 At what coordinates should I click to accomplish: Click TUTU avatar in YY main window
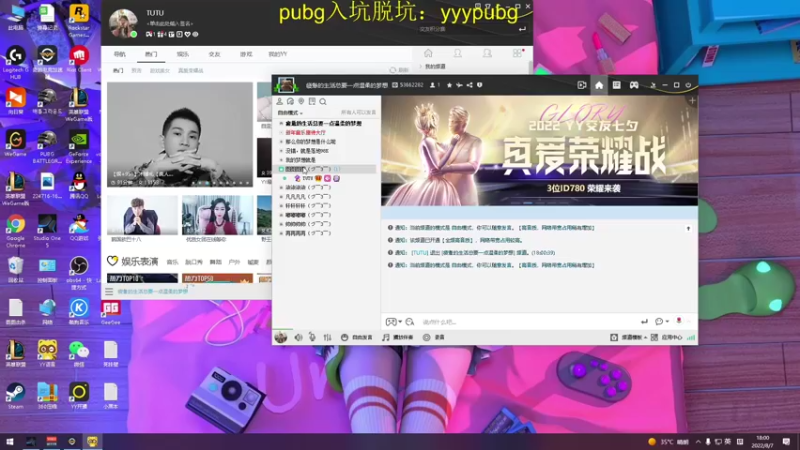[123, 22]
